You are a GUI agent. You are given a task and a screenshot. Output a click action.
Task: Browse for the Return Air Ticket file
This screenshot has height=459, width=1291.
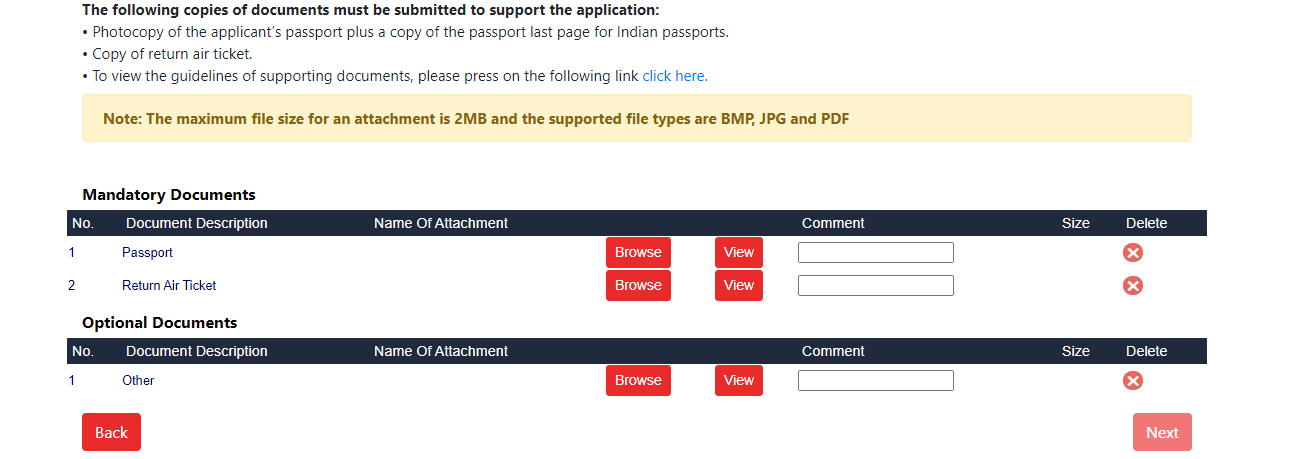tap(638, 285)
